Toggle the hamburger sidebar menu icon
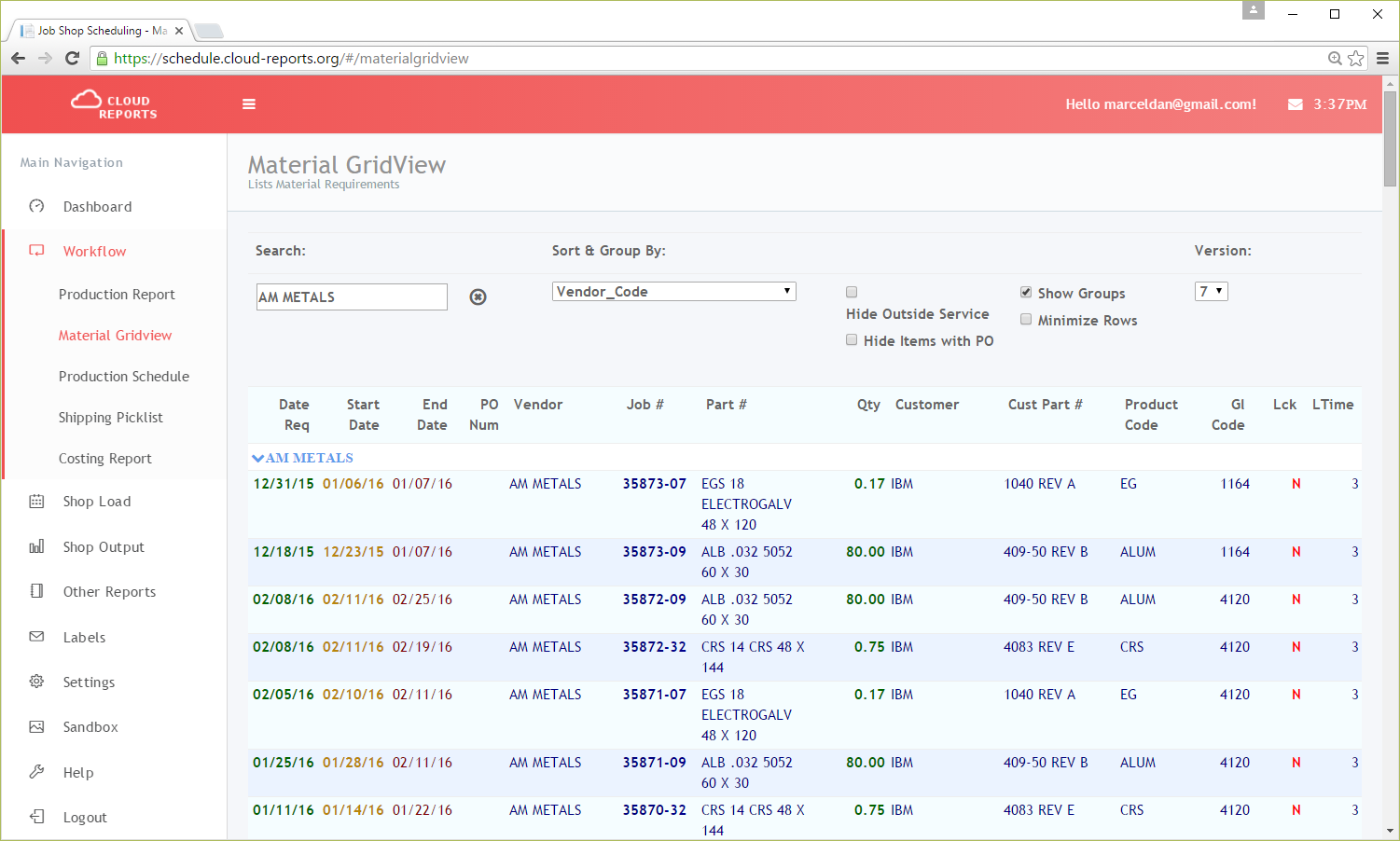 [249, 104]
